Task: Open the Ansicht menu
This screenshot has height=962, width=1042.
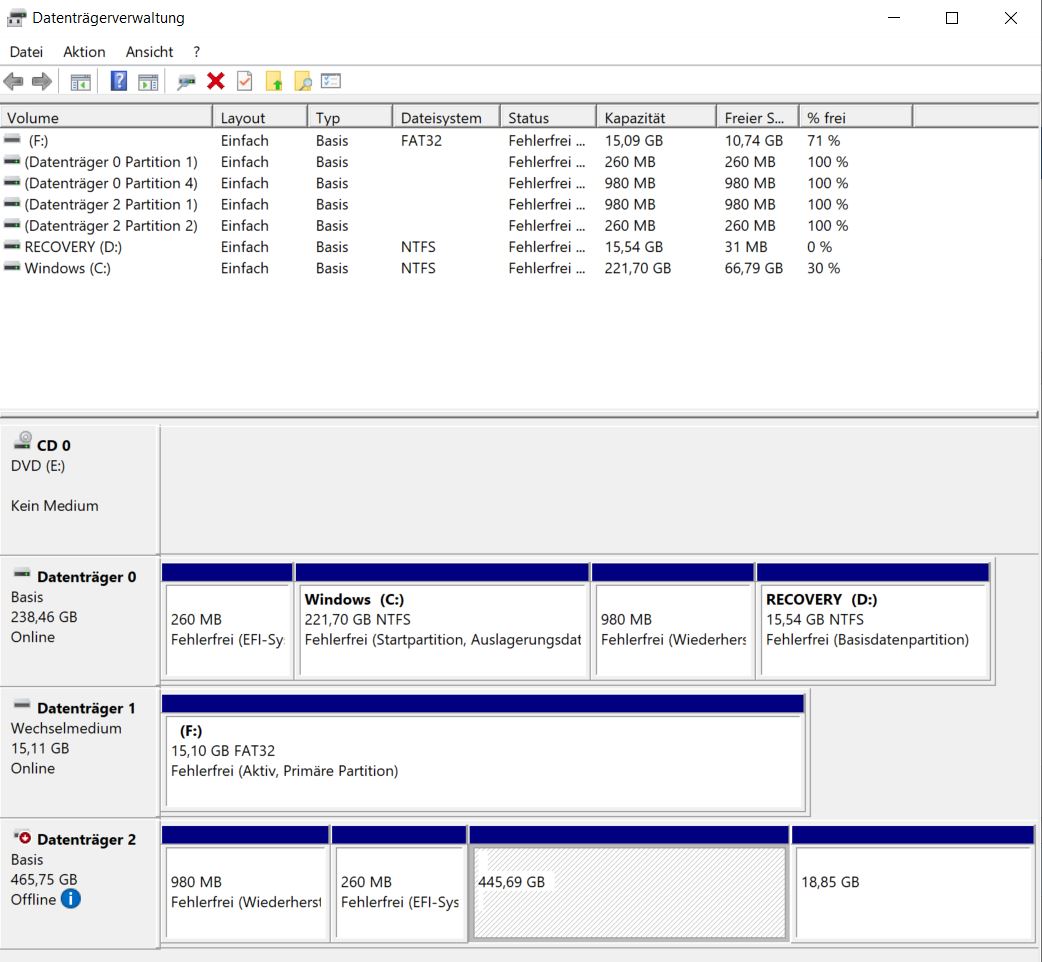Action: click(x=149, y=52)
